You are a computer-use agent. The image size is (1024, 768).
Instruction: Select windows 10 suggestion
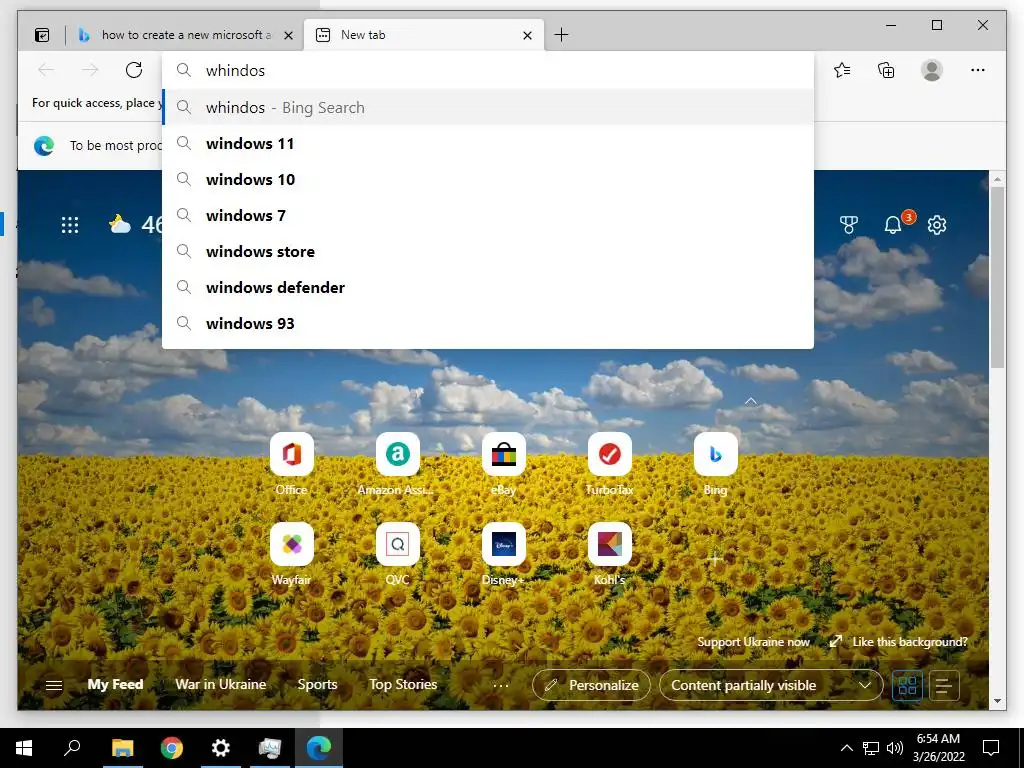click(x=488, y=180)
